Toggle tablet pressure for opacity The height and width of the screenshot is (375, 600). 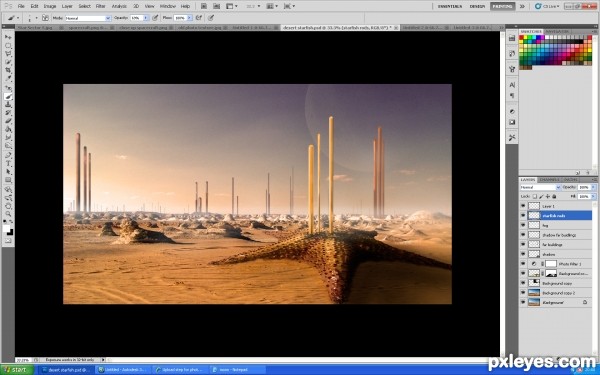point(155,18)
